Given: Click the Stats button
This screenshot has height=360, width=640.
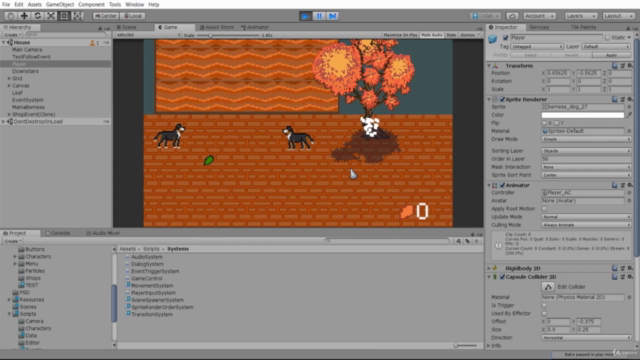Looking at the screenshot, I should (x=451, y=35).
